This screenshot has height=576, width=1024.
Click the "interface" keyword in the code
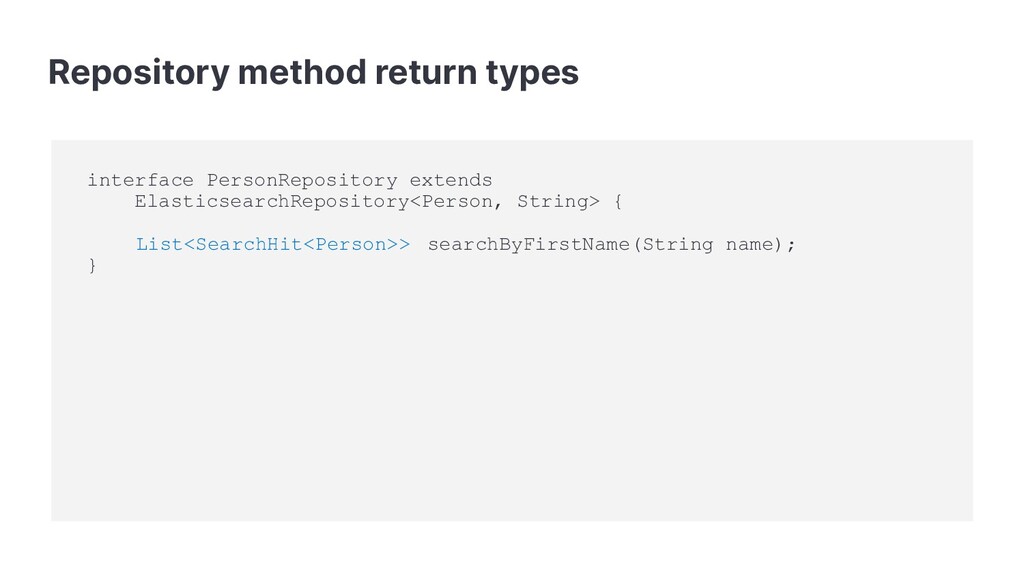click(x=140, y=180)
